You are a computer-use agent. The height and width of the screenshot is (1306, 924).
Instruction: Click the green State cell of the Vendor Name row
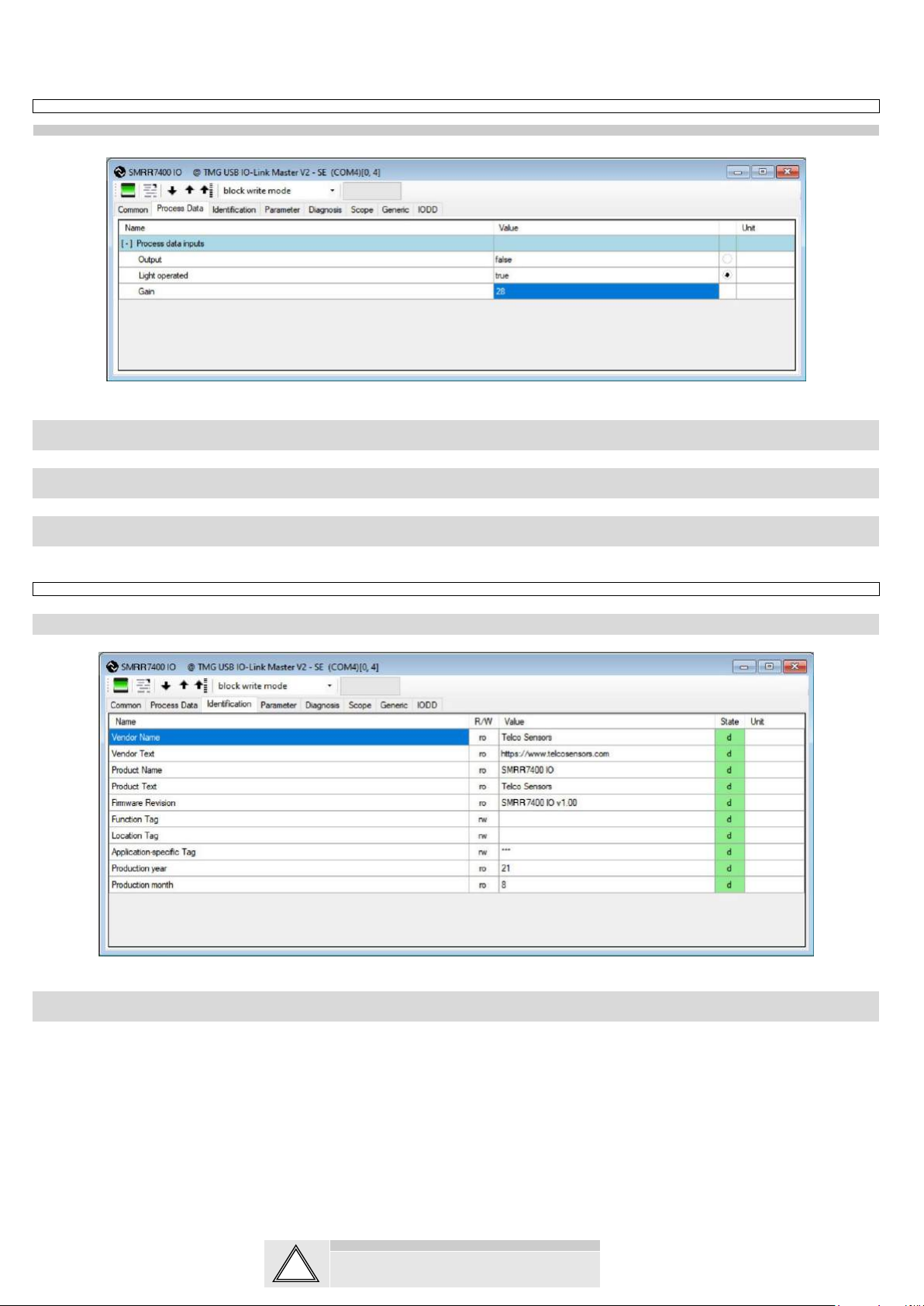pyautogui.click(x=729, y=737)
